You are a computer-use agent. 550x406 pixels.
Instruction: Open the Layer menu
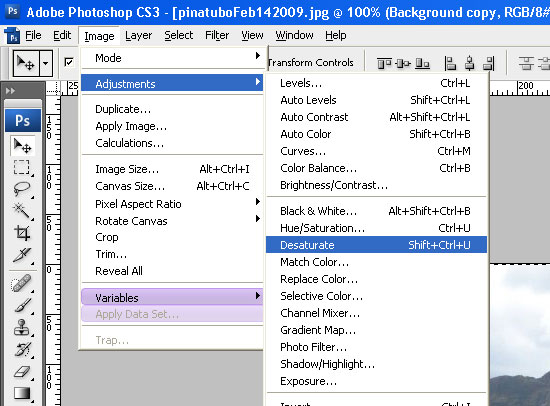click(139, 35)
